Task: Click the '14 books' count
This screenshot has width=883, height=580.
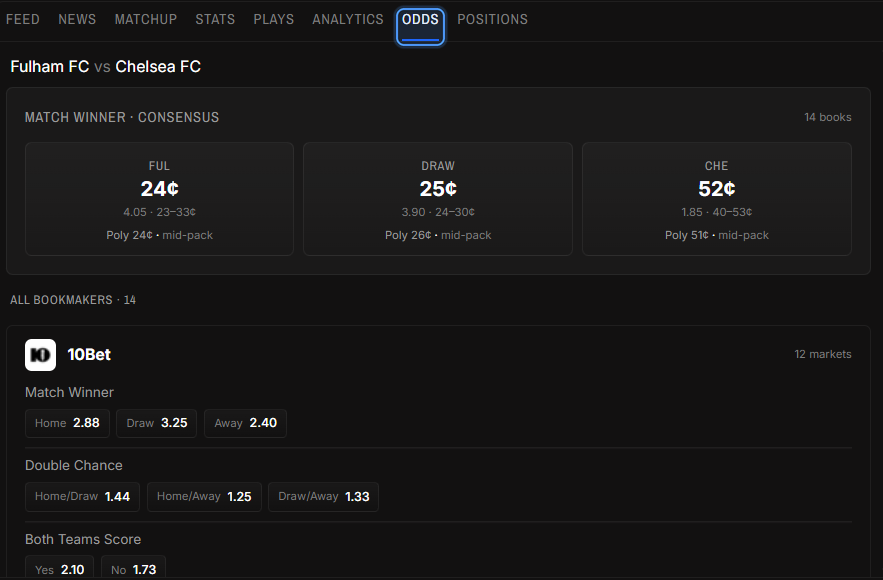Action: click(827, 117)
